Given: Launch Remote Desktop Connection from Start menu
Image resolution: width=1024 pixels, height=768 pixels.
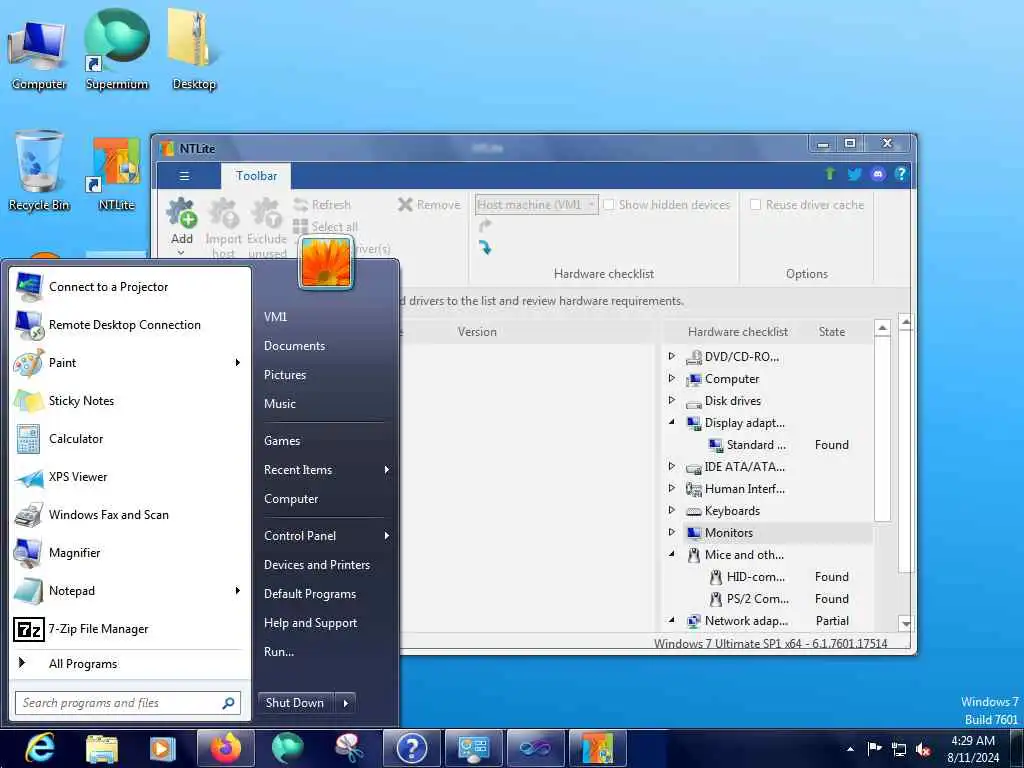Looking at the screenshot, I should point(129,325).
